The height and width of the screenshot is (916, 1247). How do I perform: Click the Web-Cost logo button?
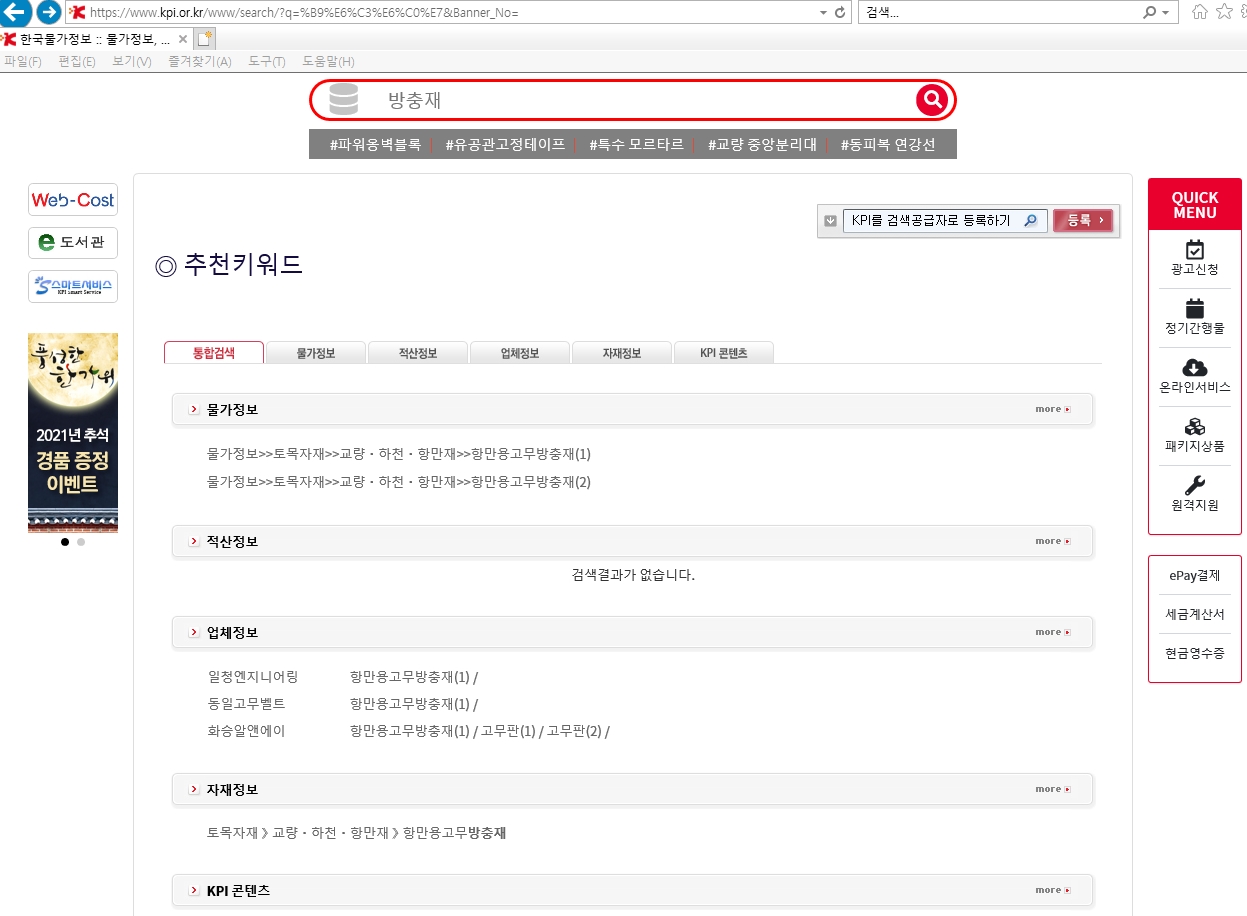[73, 200]
